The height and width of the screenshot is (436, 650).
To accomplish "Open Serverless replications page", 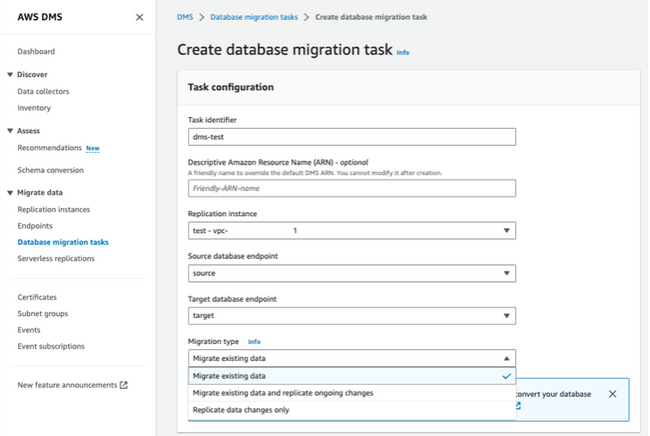I will [56, 258].
